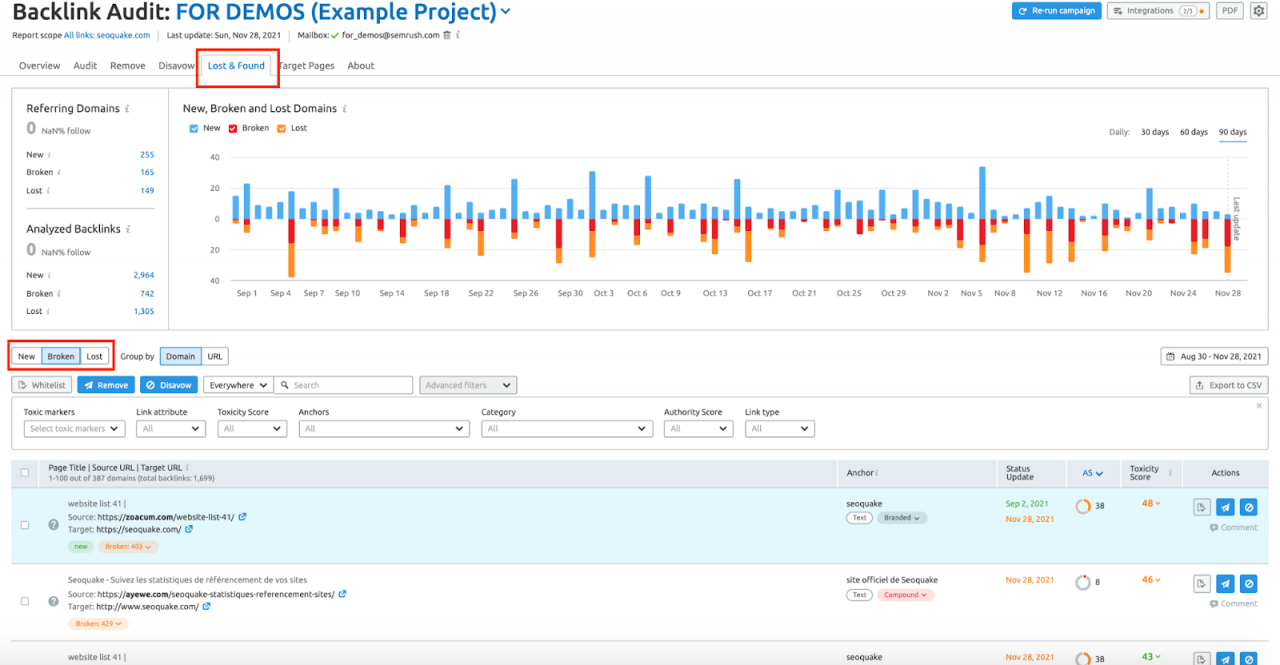Delete the mailbox with the trash icon
This screenshot has height=665, width=1280.
click(x=447, y=35)
